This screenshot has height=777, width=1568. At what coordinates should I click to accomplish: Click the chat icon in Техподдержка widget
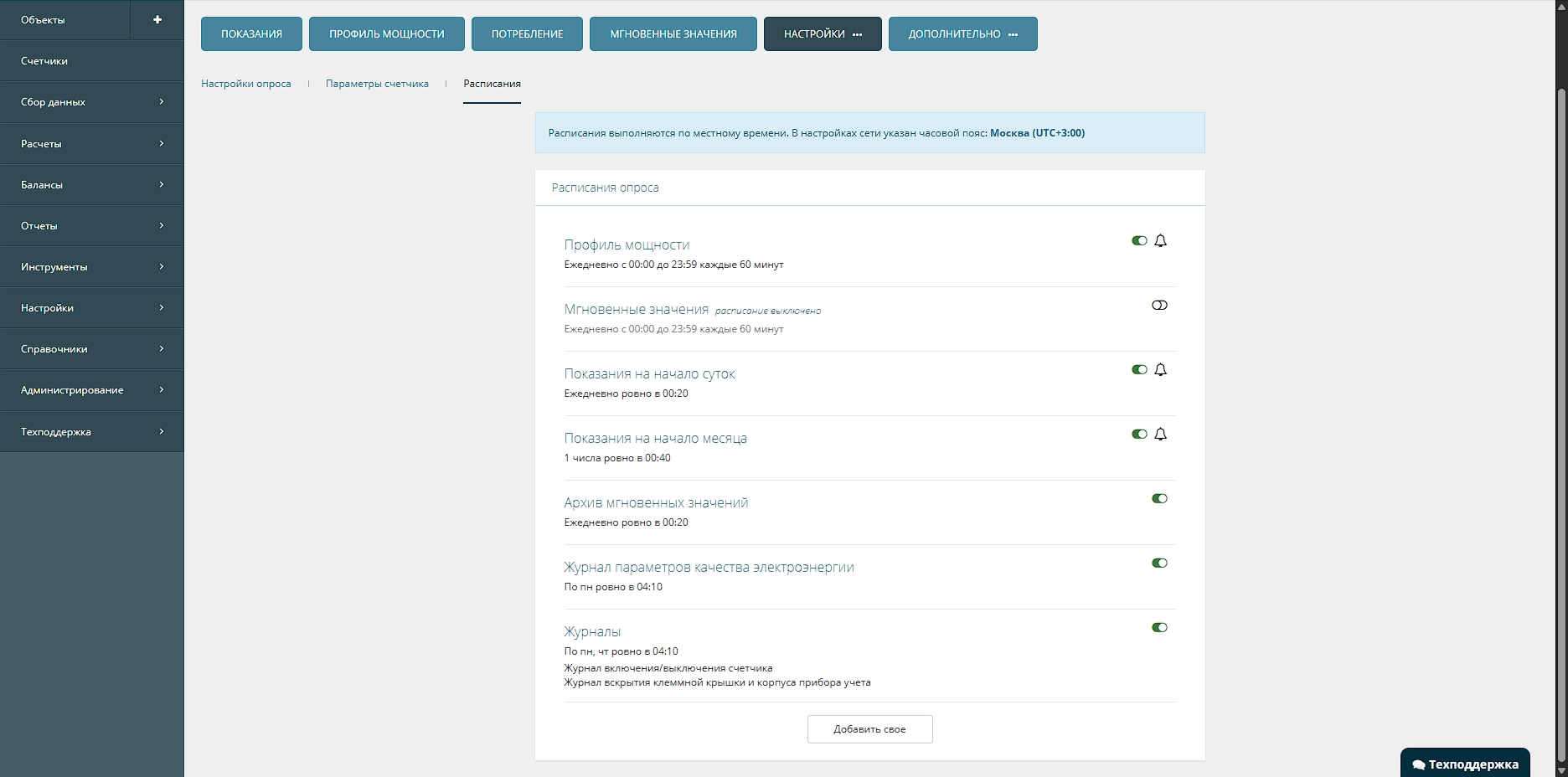tap(1418, 764)
